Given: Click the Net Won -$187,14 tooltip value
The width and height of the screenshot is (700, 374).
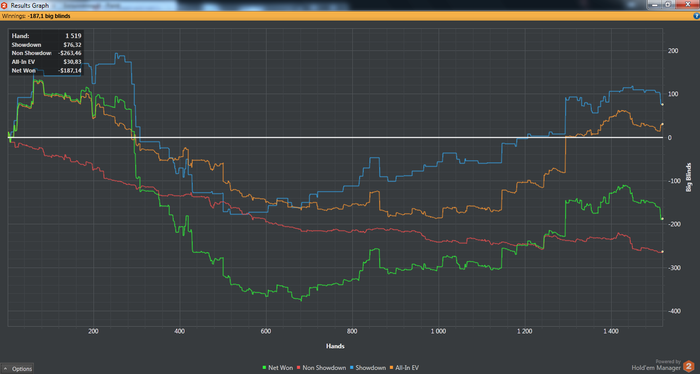Looking at the screenshot, I should [70, 71].
